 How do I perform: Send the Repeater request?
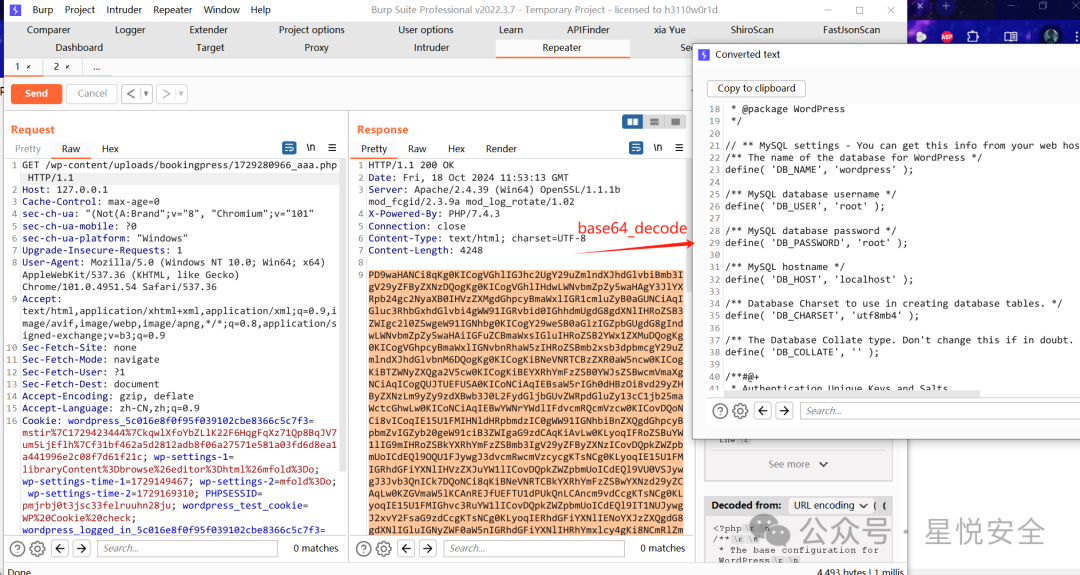click(x=37, y=94)
